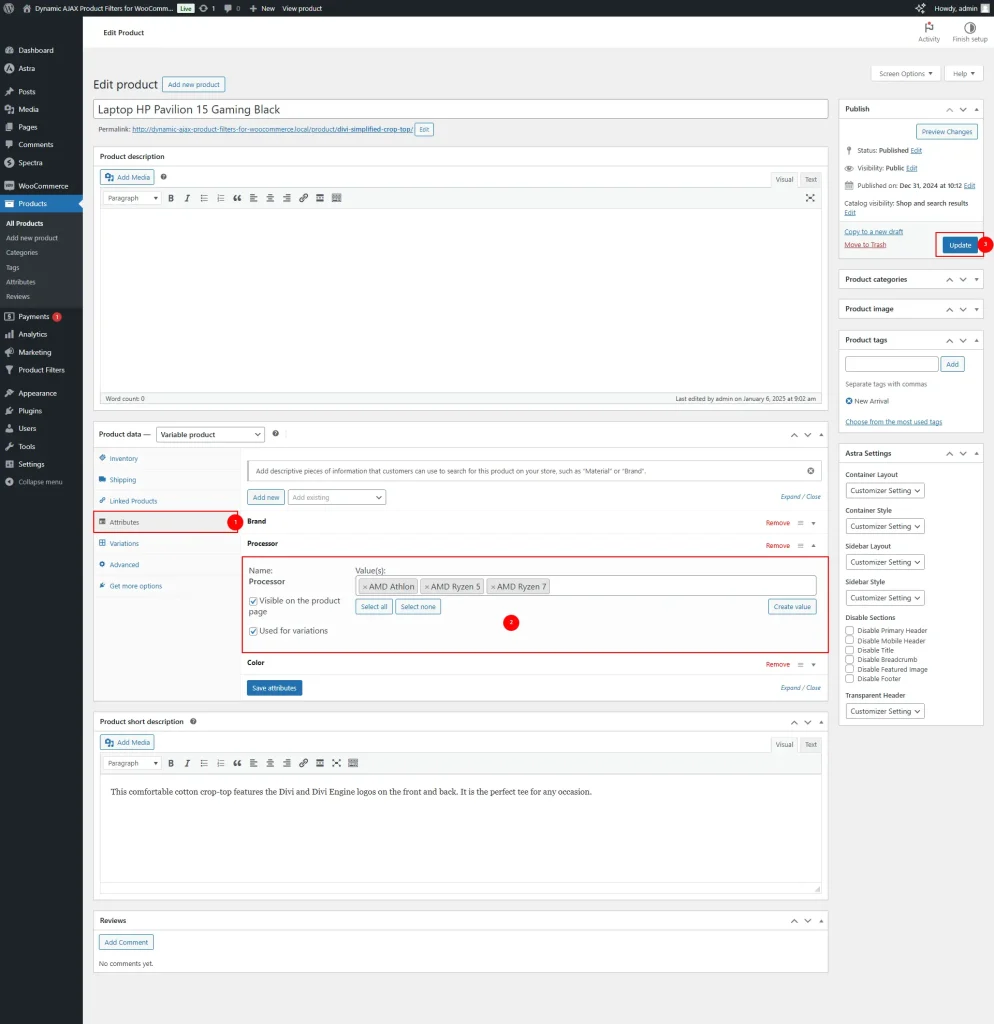The height and width of the screenshot is (1024, 994).
Task: Expand the Brand attribute row
Action: 813,523
